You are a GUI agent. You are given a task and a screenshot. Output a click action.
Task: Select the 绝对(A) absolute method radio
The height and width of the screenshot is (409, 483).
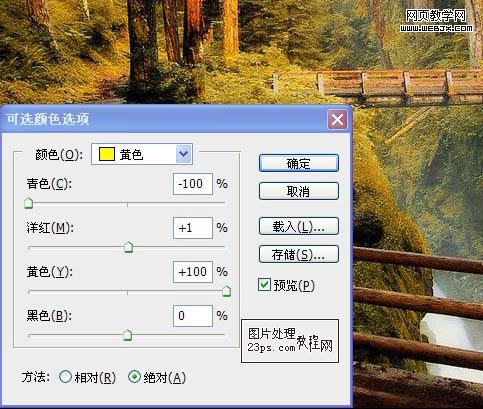coord(134,377)
